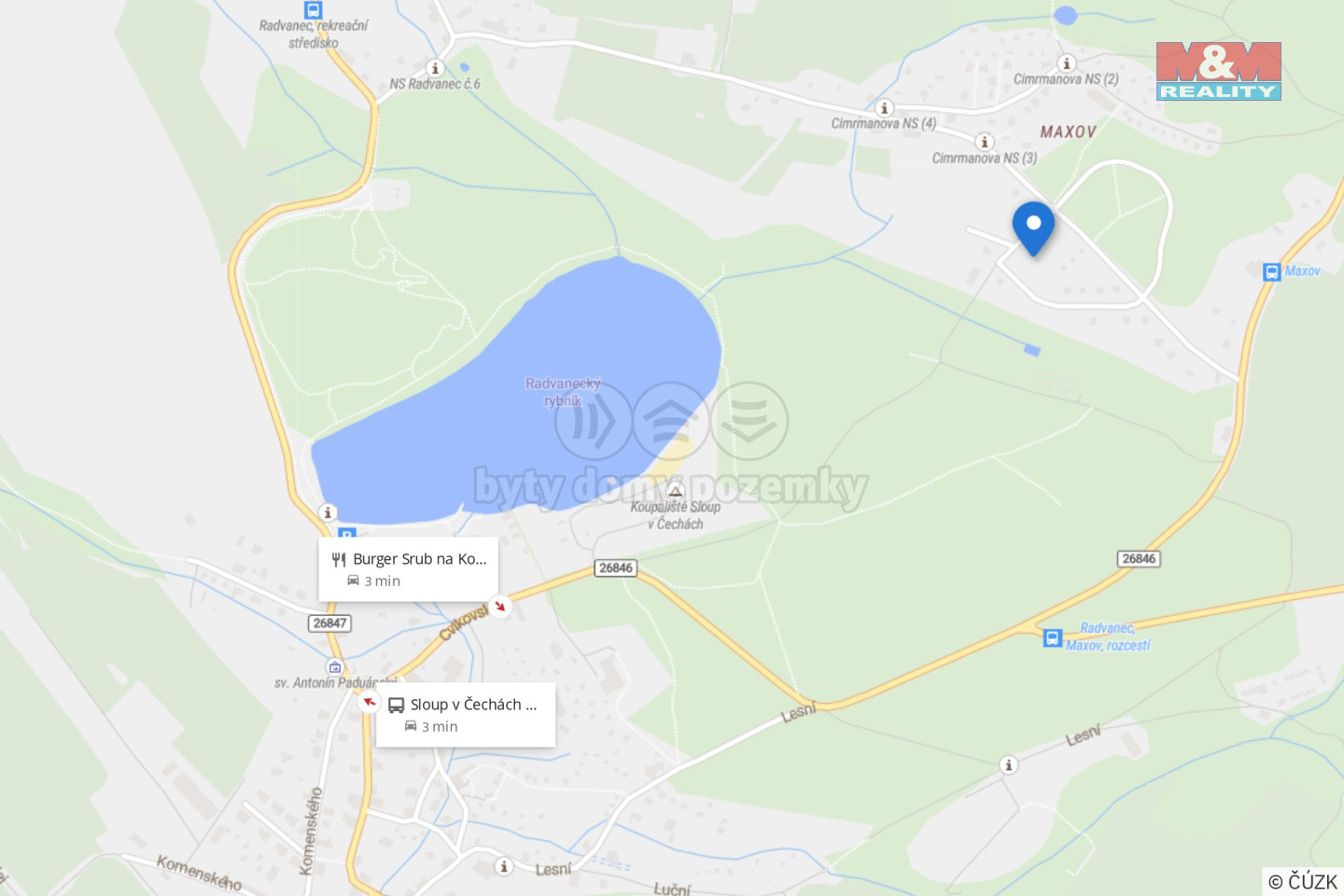Viewport: 1344px width, 896px height.
Task: Open the Cimrmanova NS (2) info marker
Action: tap(1067, 63)
